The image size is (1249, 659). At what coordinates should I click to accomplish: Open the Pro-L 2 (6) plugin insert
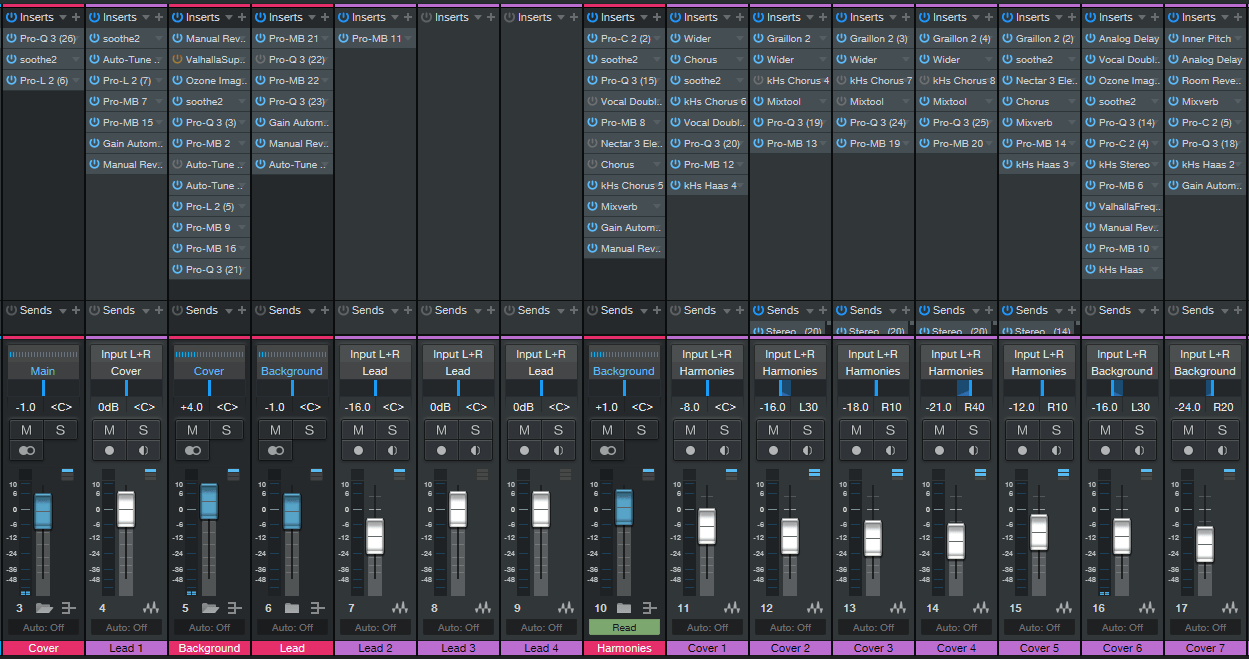point(44,80)
